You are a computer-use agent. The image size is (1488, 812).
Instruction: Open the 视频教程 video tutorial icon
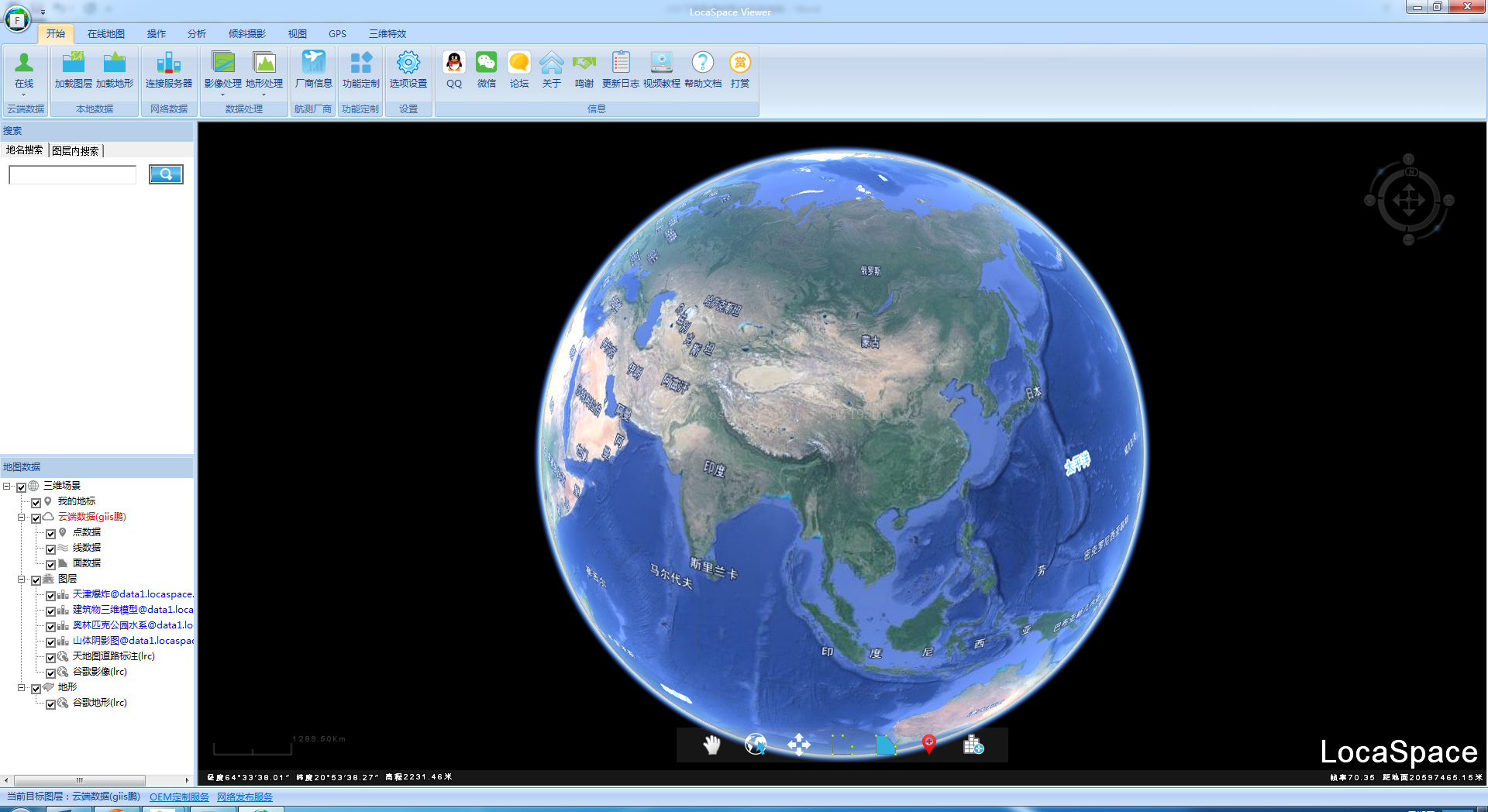pos(662,63)
